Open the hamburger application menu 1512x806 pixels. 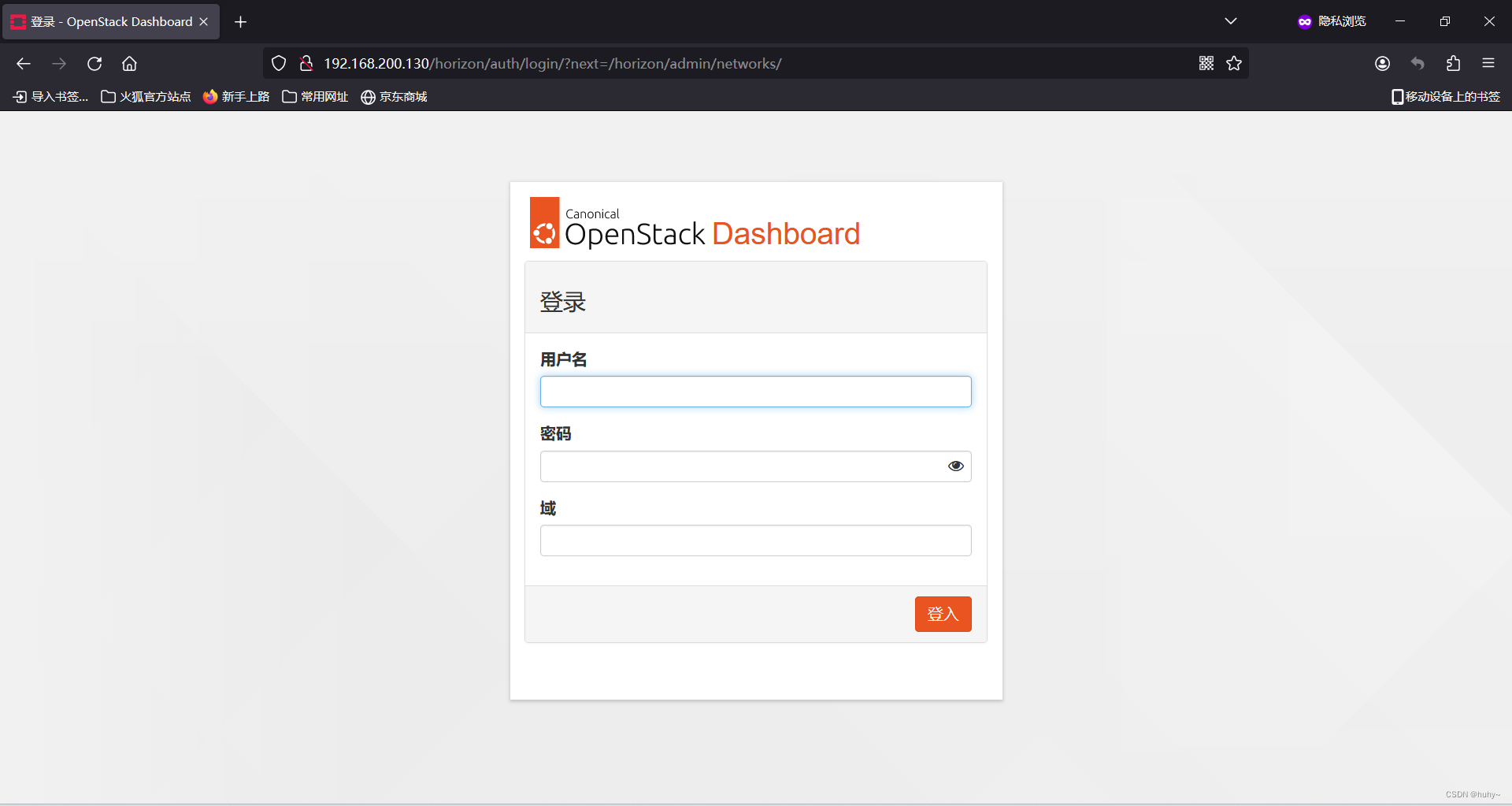point(1488,64)
